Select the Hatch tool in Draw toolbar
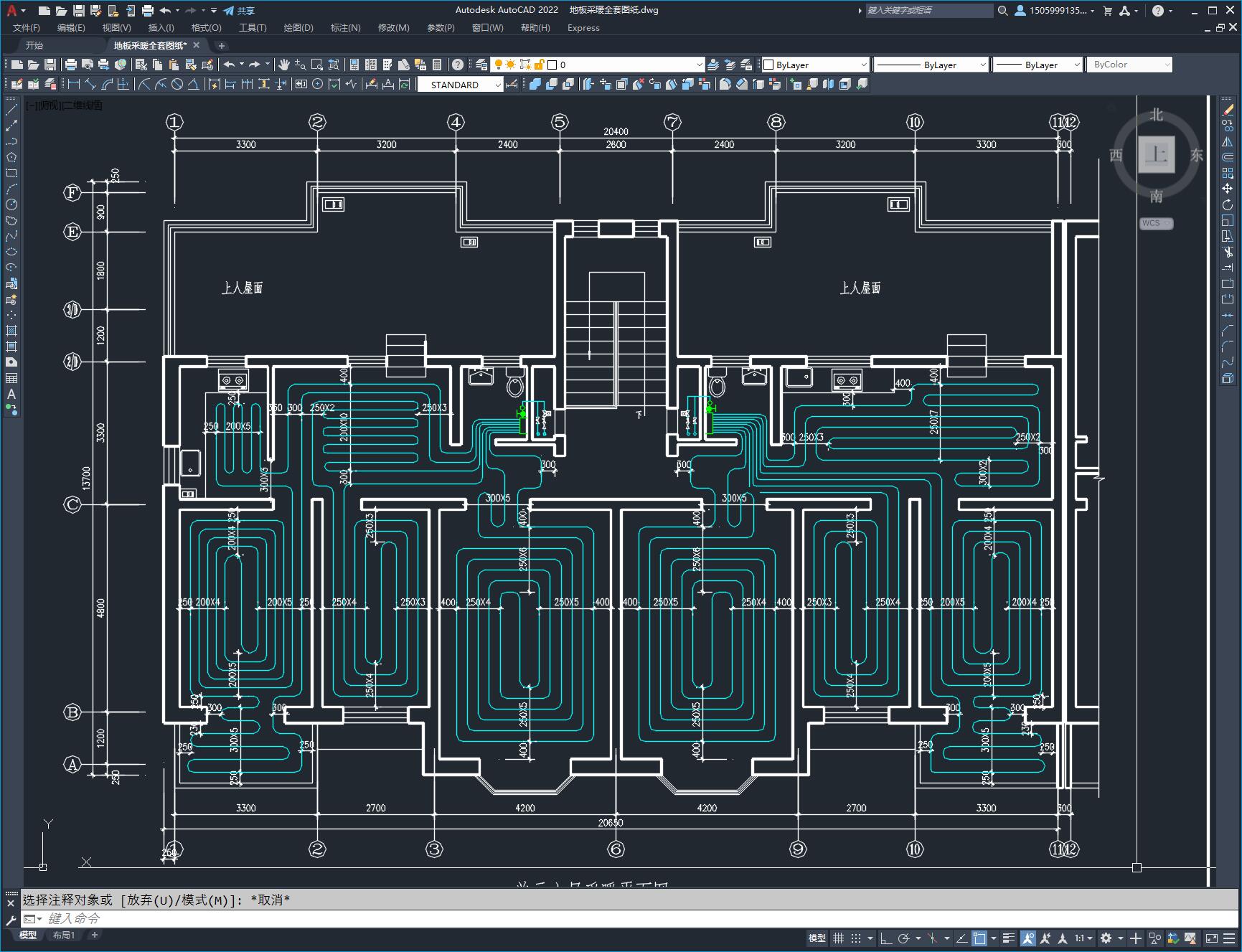 tap(11, 331)
